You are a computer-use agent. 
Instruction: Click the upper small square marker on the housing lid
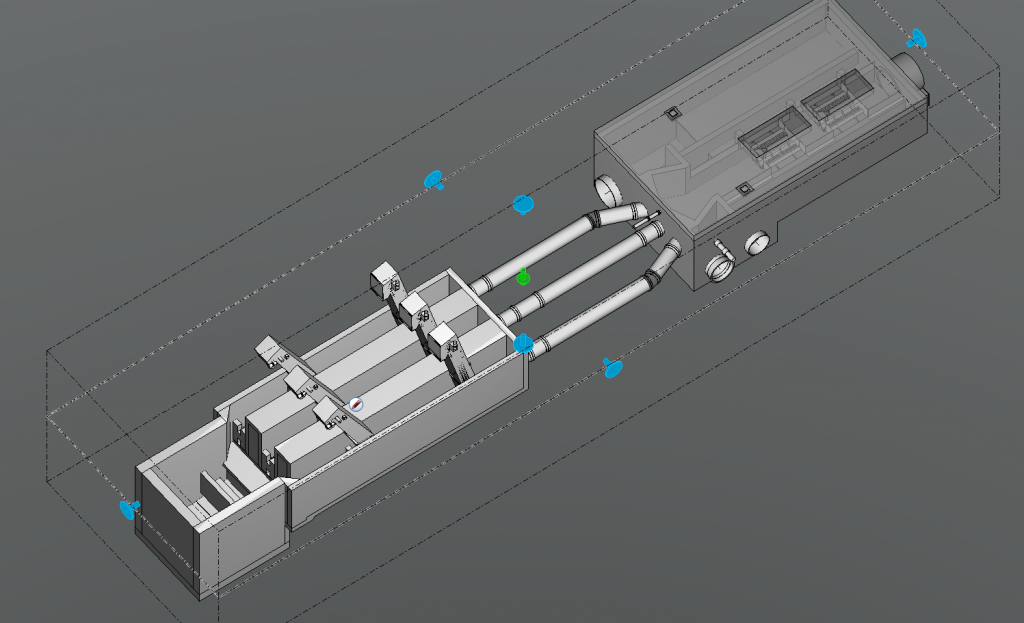coord(674,113)
